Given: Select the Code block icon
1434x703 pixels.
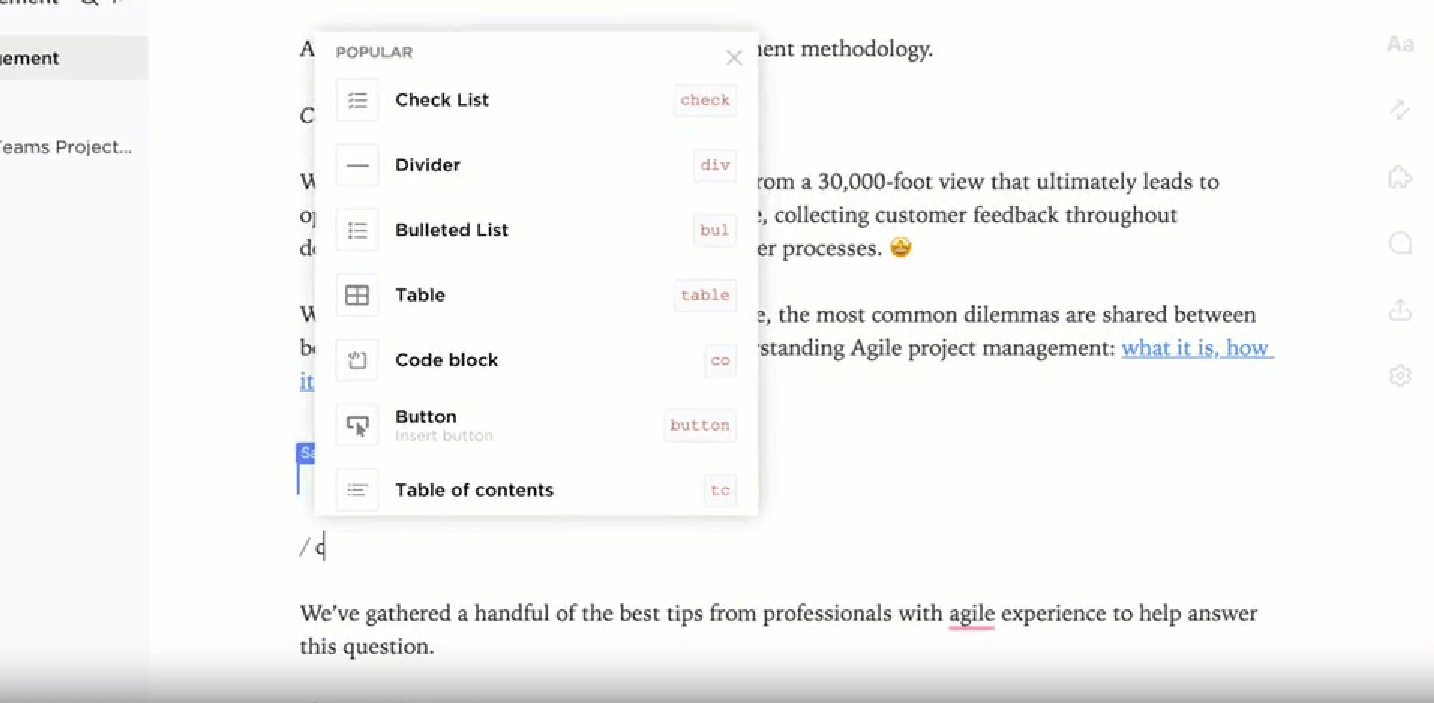Looking at the screenshot, I should [357, 360].
